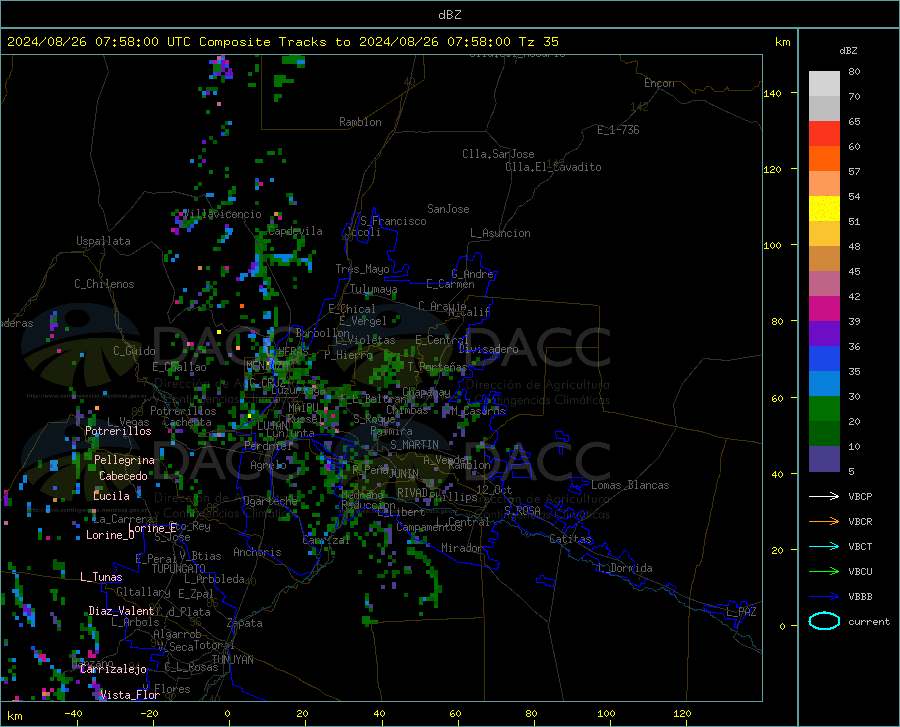This screenshot has width=900, height=727.
Task: Click the legend 'current' label text
Action: coord(869,621)
